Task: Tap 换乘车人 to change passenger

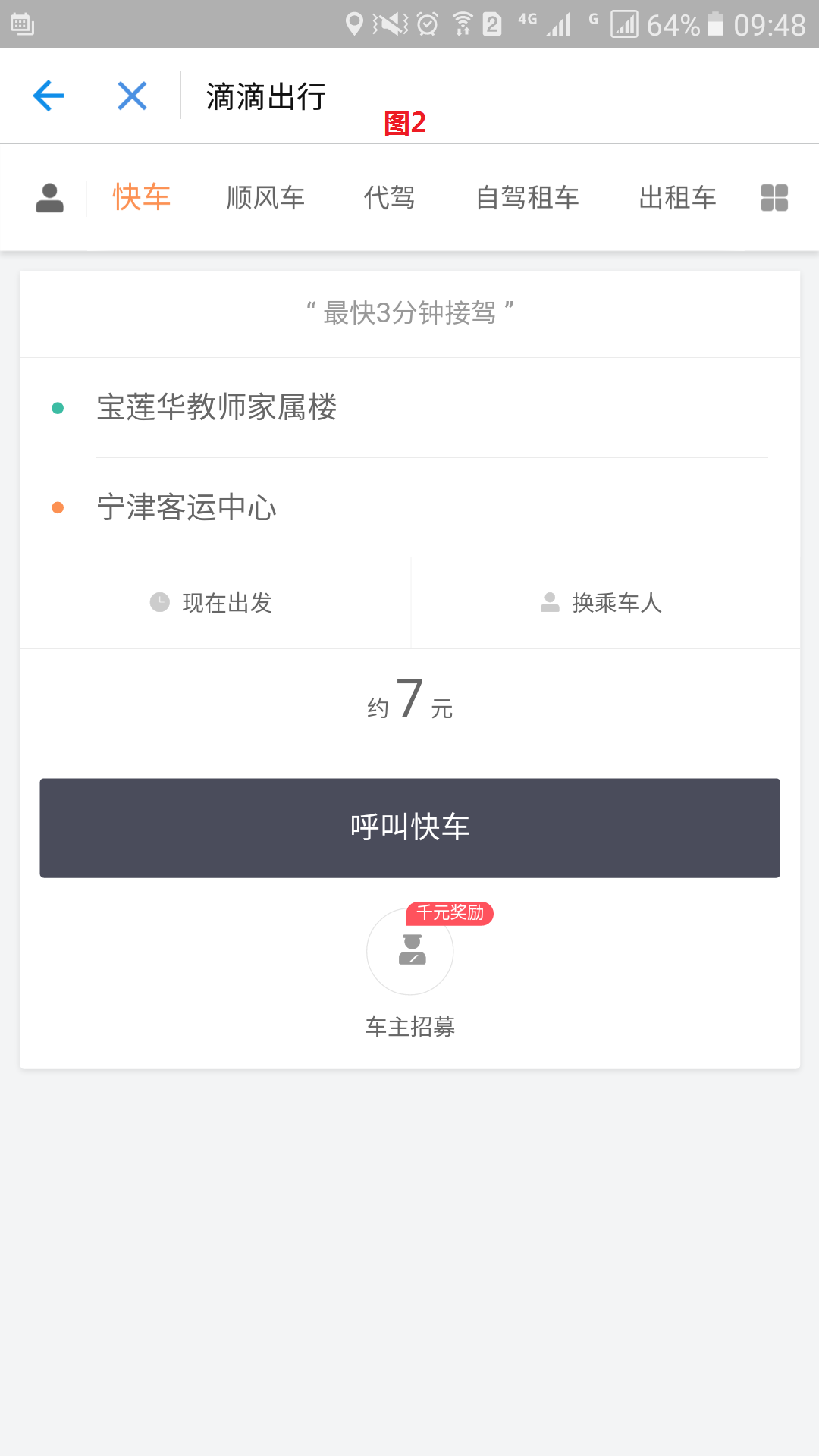Action: (617, 603)
